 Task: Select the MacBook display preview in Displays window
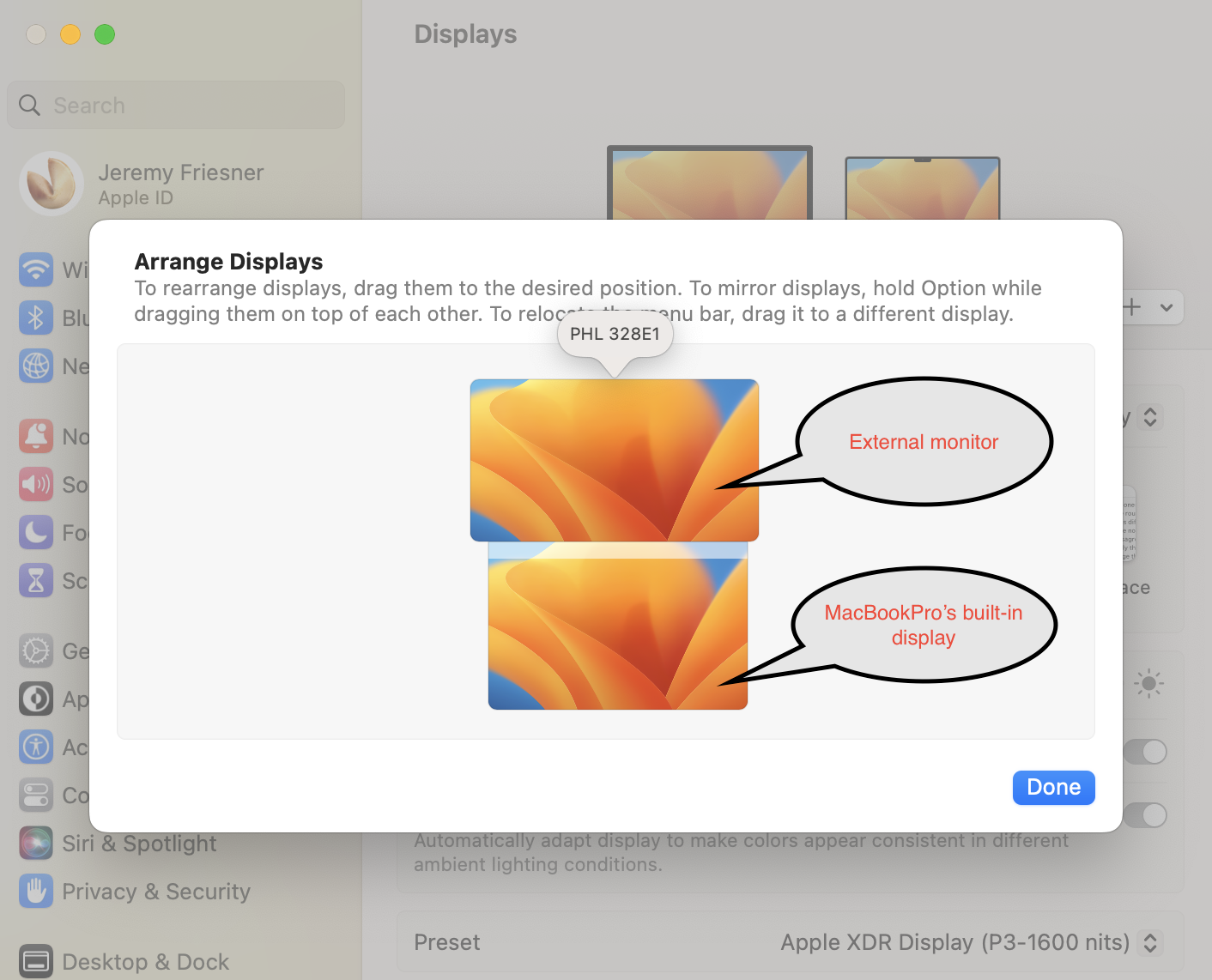(x=923, y=188)
